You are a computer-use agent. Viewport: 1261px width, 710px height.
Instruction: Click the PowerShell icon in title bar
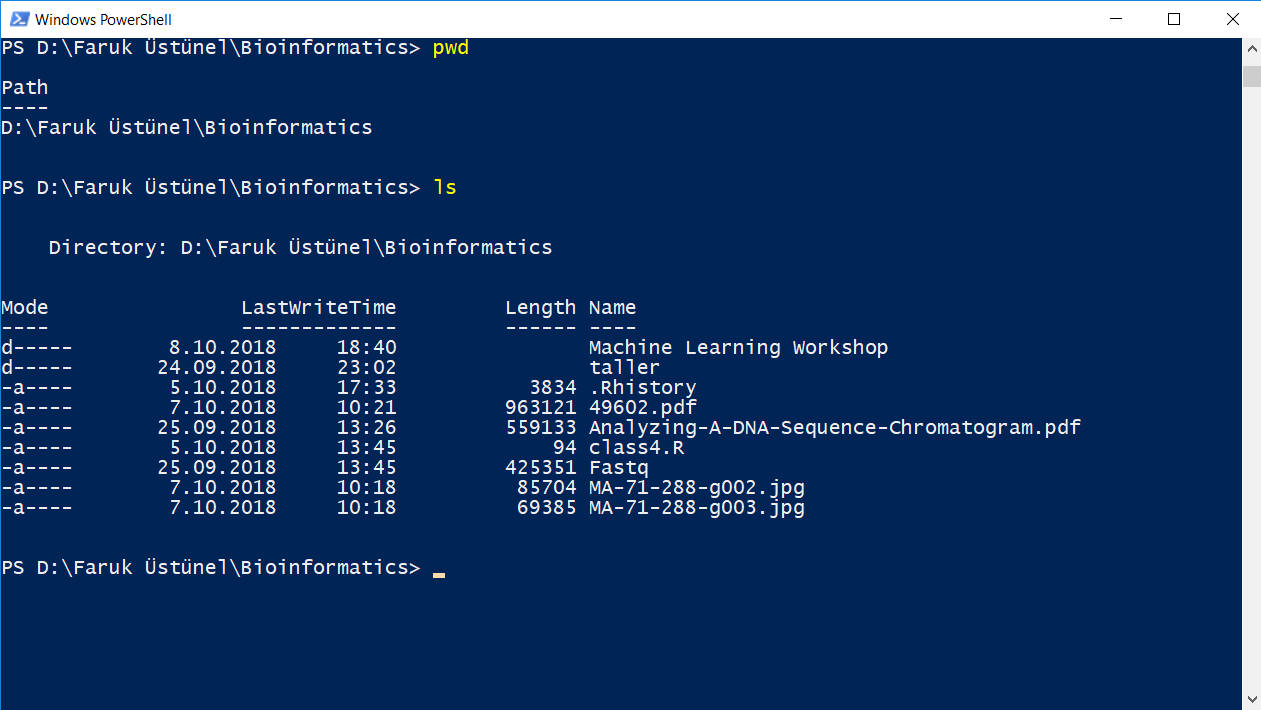click(x=17, y=19)
